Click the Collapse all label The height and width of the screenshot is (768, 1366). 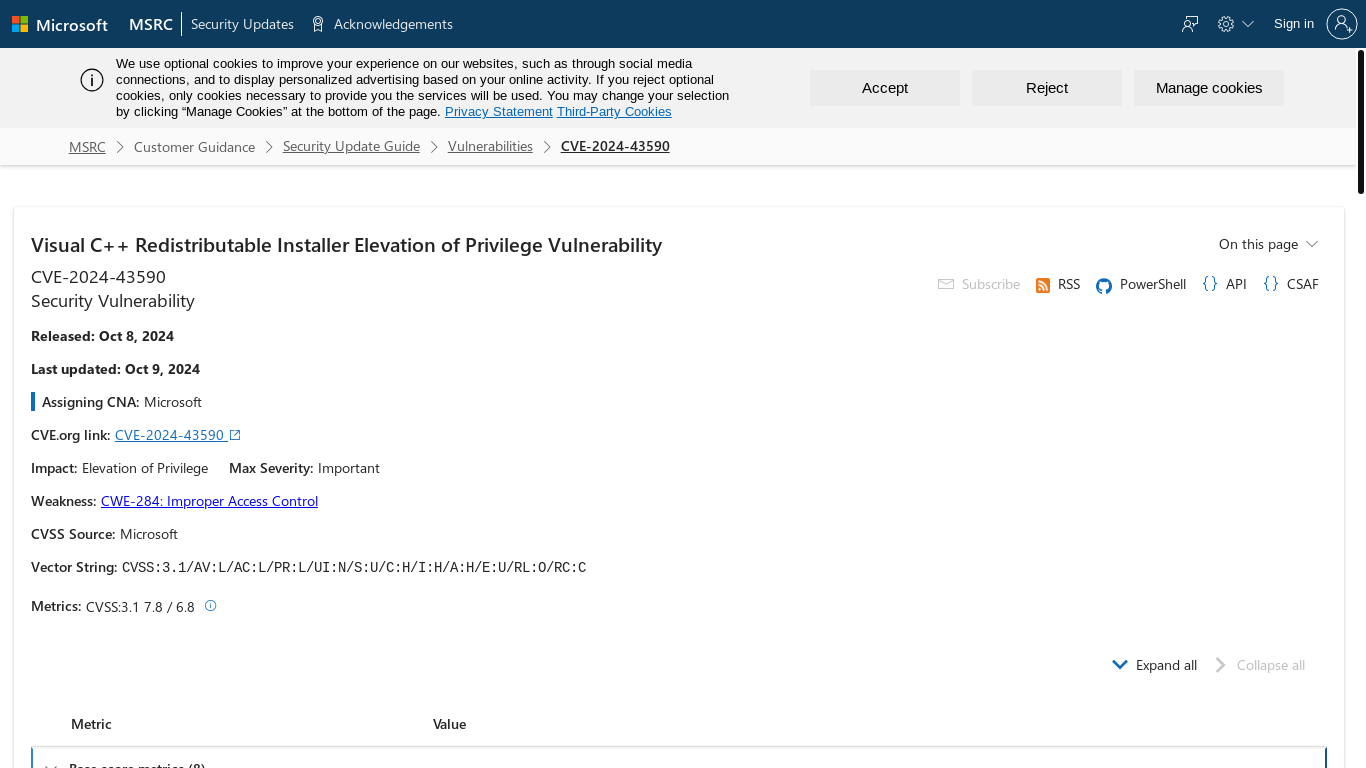1270,665
